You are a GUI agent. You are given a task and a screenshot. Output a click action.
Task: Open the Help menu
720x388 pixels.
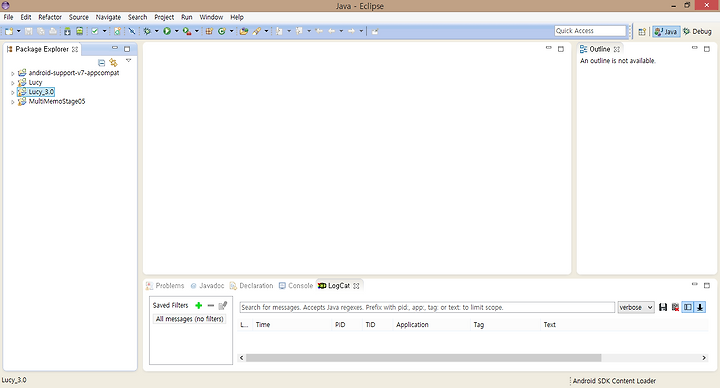(236, 17)
